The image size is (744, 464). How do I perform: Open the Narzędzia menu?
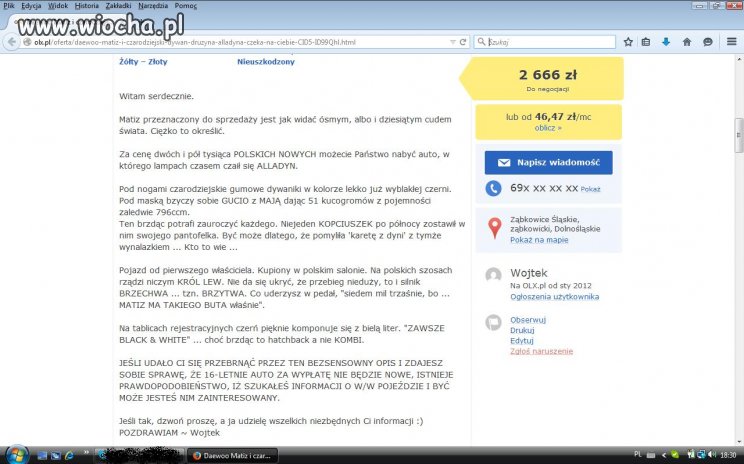[153, 6]
